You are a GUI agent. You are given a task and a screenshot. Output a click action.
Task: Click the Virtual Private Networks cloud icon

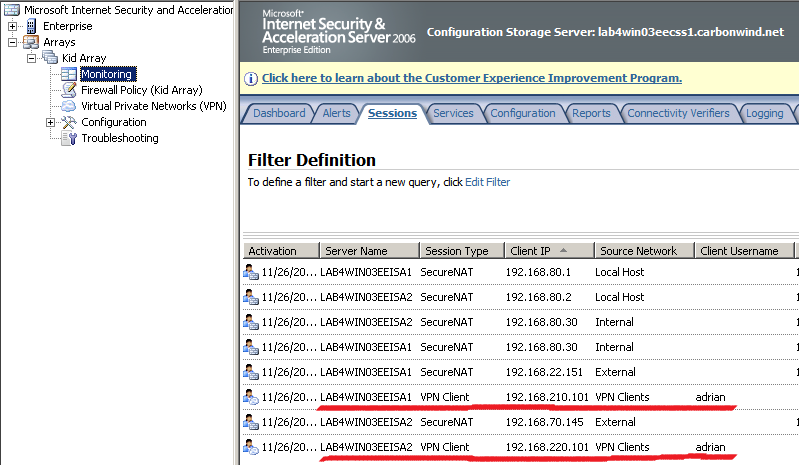(69, 106)
